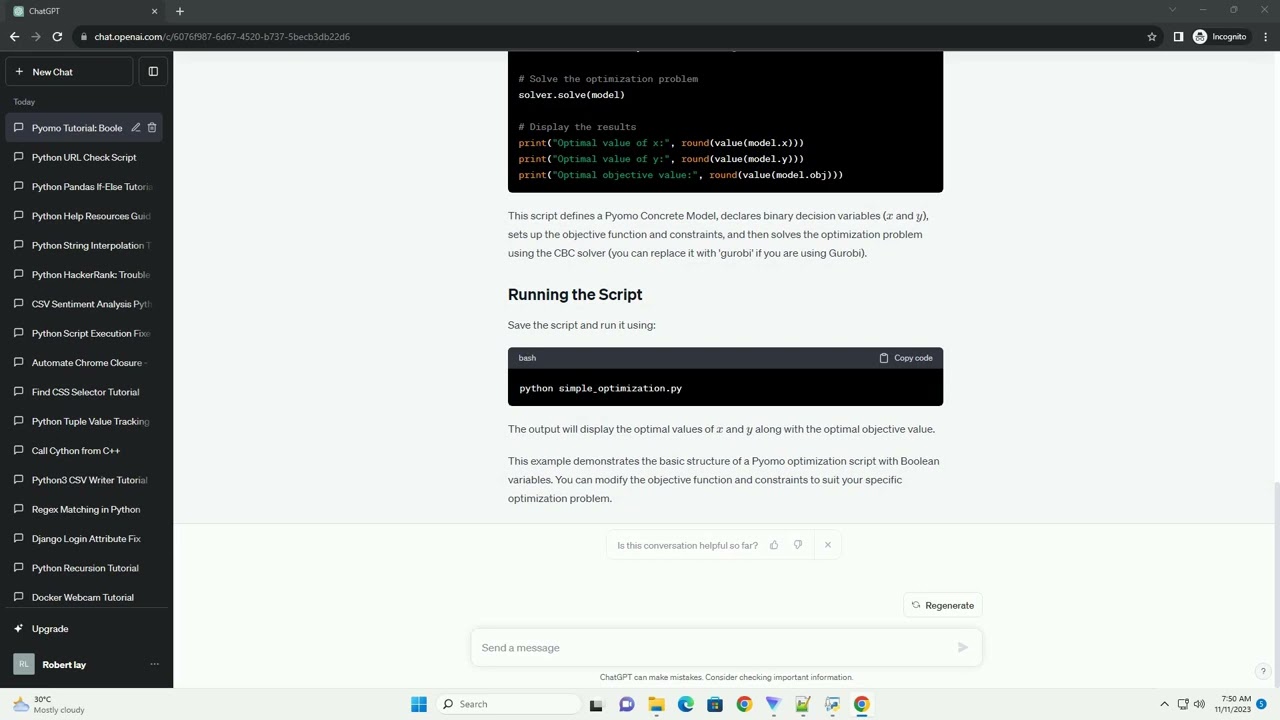Click the Regenerate response button
The height and width of the screenshot is (720, 1280).
tap(942, 605)
